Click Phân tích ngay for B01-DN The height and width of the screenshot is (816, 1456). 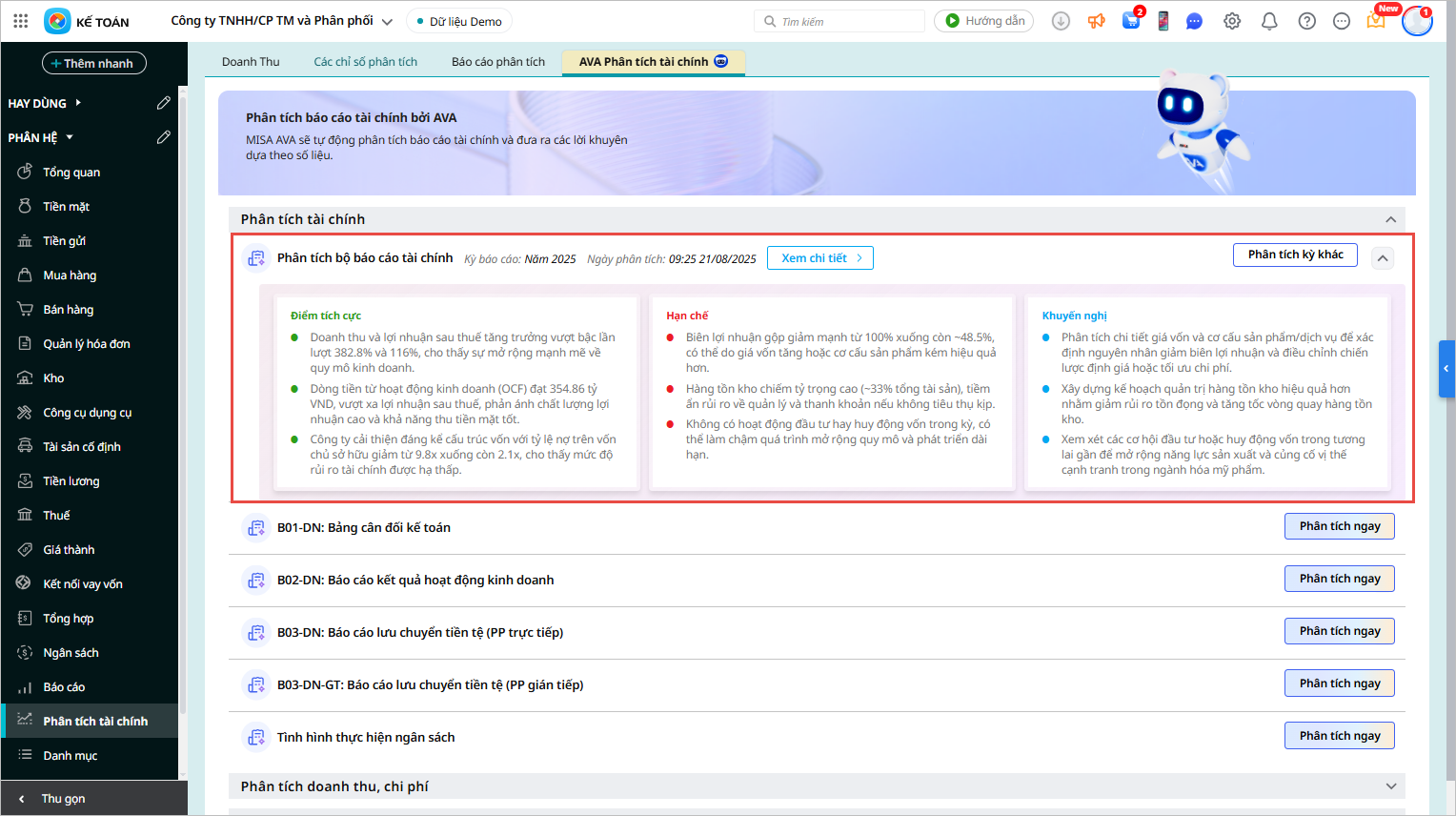[1339, 526]
